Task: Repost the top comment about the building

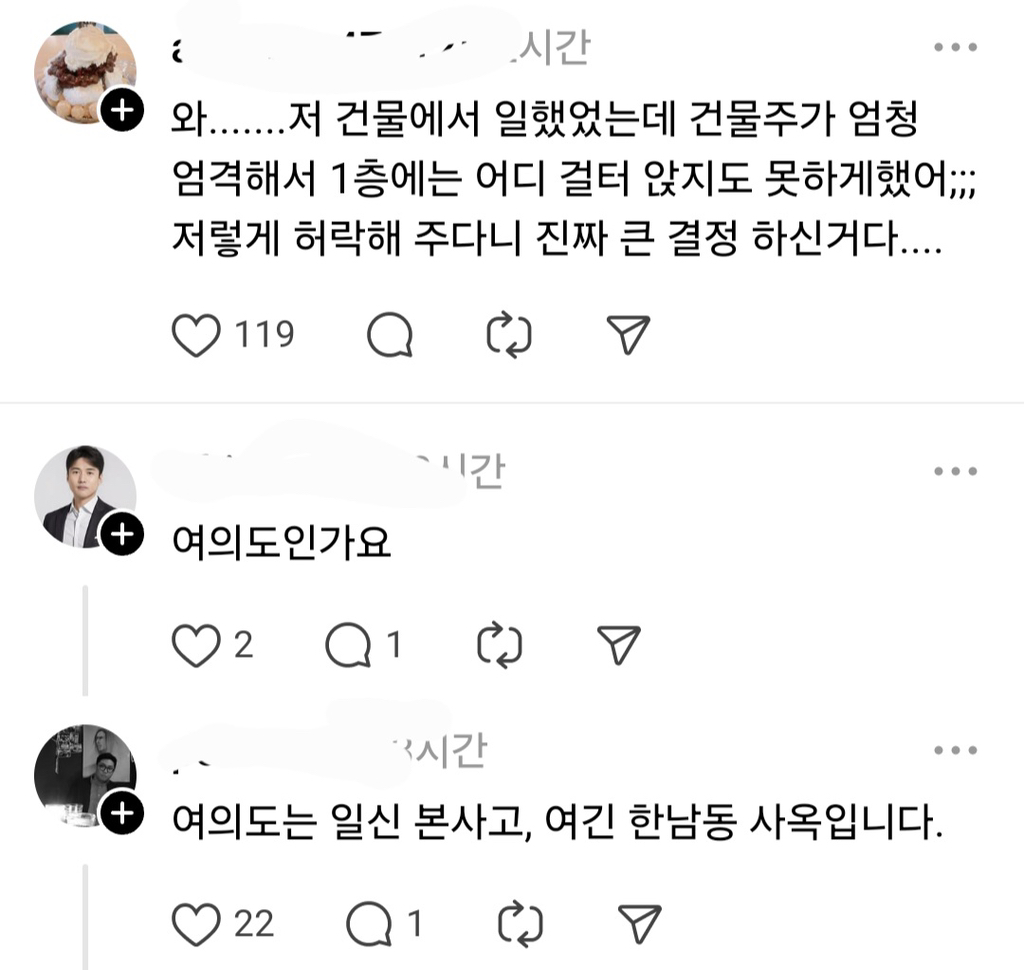Action: (509, 335)
